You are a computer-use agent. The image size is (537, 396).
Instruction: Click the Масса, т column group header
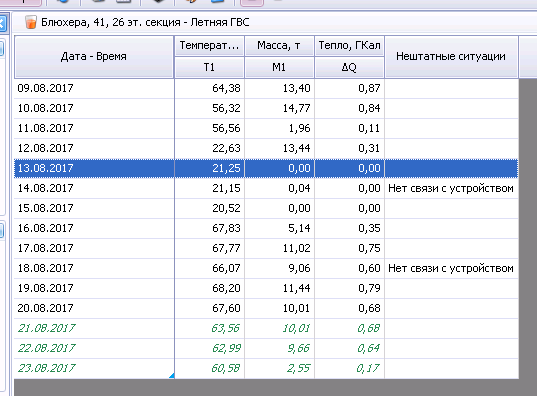tap(279, 46)
